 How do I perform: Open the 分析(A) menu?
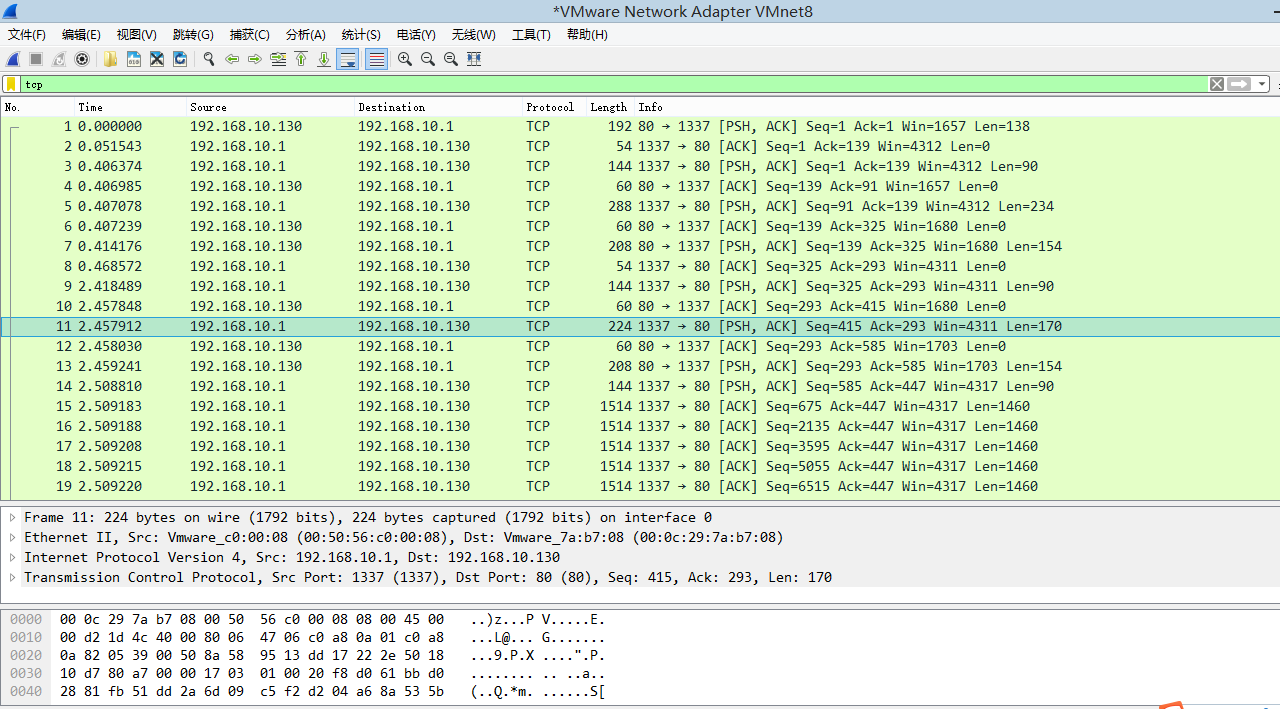(305, 34)
